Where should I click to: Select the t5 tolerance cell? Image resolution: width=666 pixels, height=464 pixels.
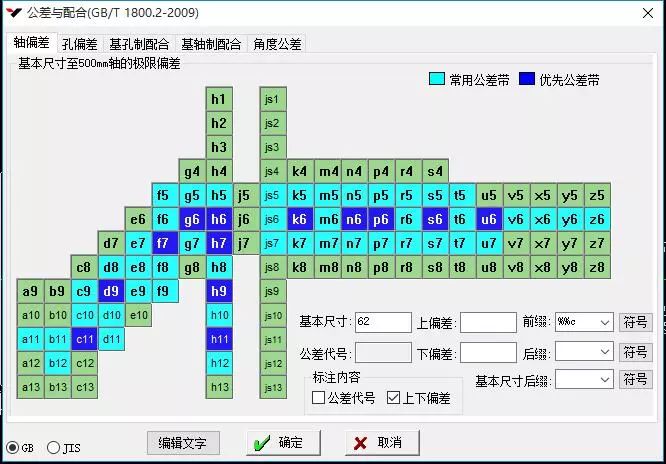tap(462, 195)
